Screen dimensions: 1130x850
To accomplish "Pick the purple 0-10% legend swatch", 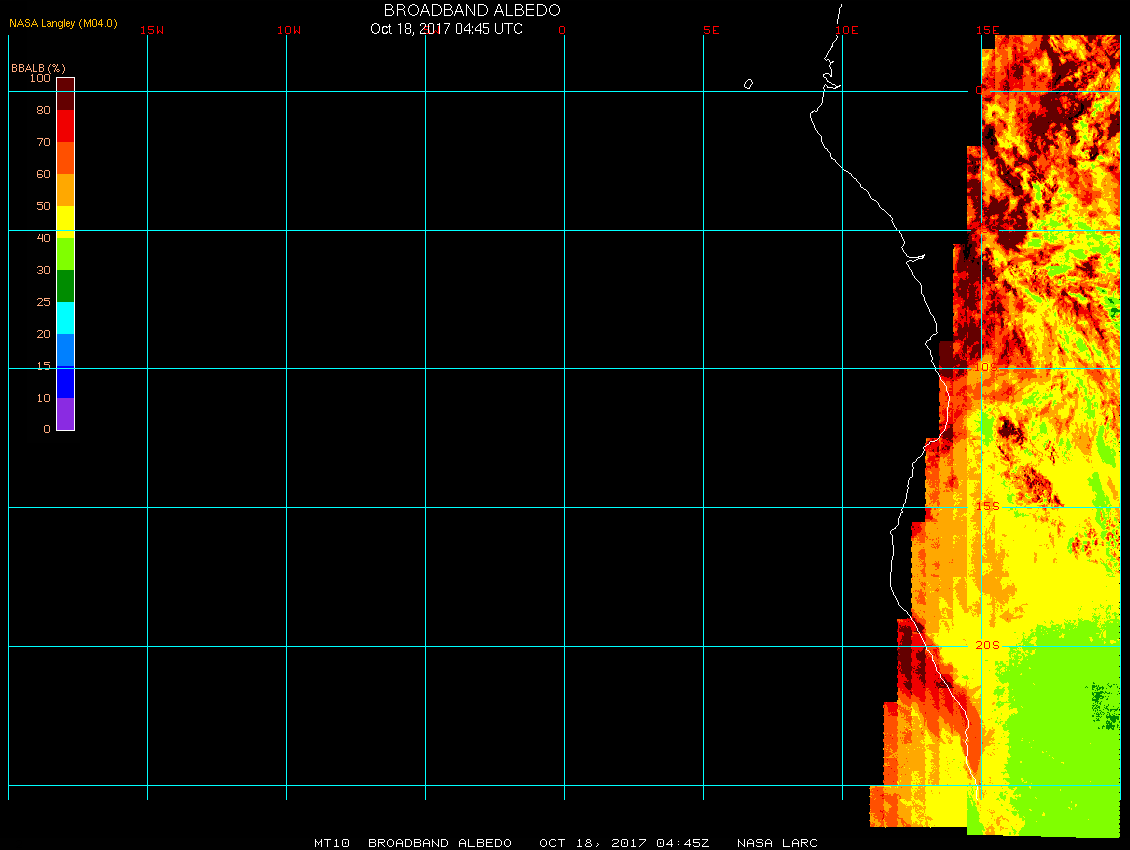I will point(65,414).
